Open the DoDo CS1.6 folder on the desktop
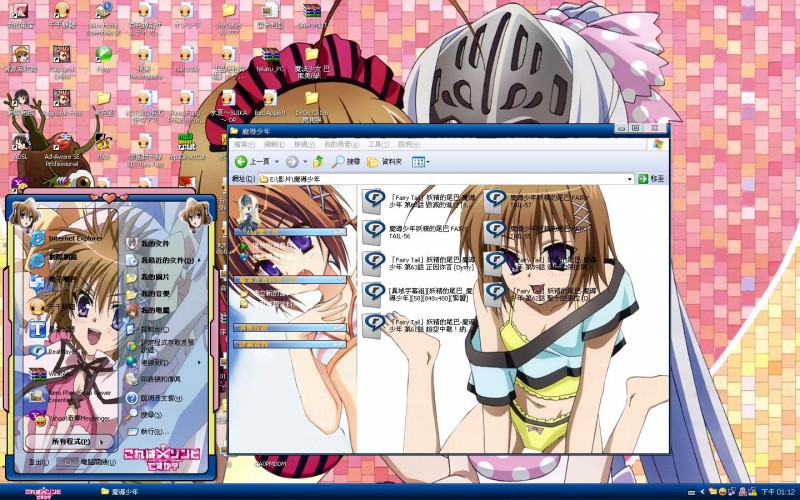The width and height of the screenshot is (800, 500). [x=311, y=107]
